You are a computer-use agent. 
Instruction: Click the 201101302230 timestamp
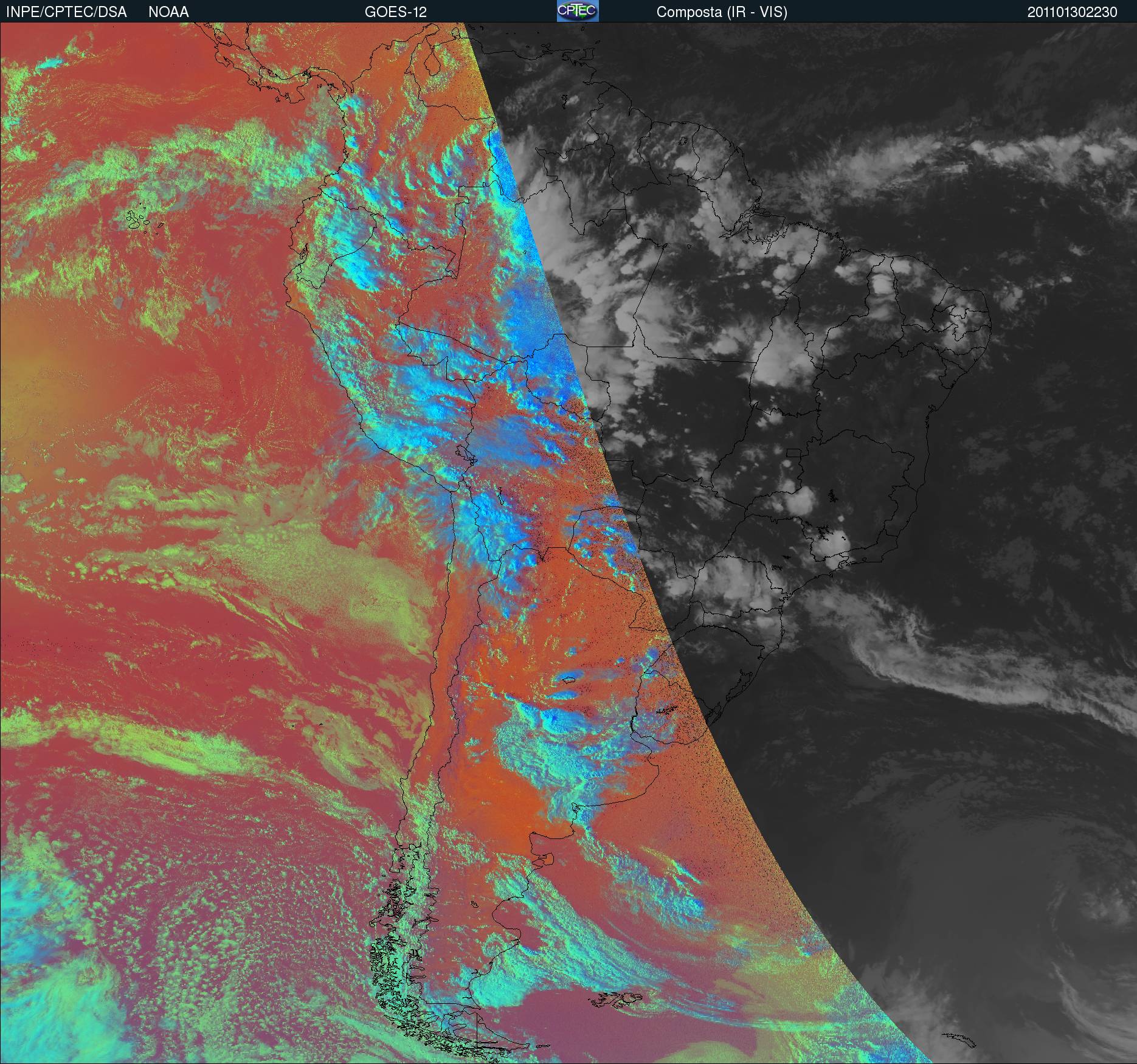tap(1073, 12)
